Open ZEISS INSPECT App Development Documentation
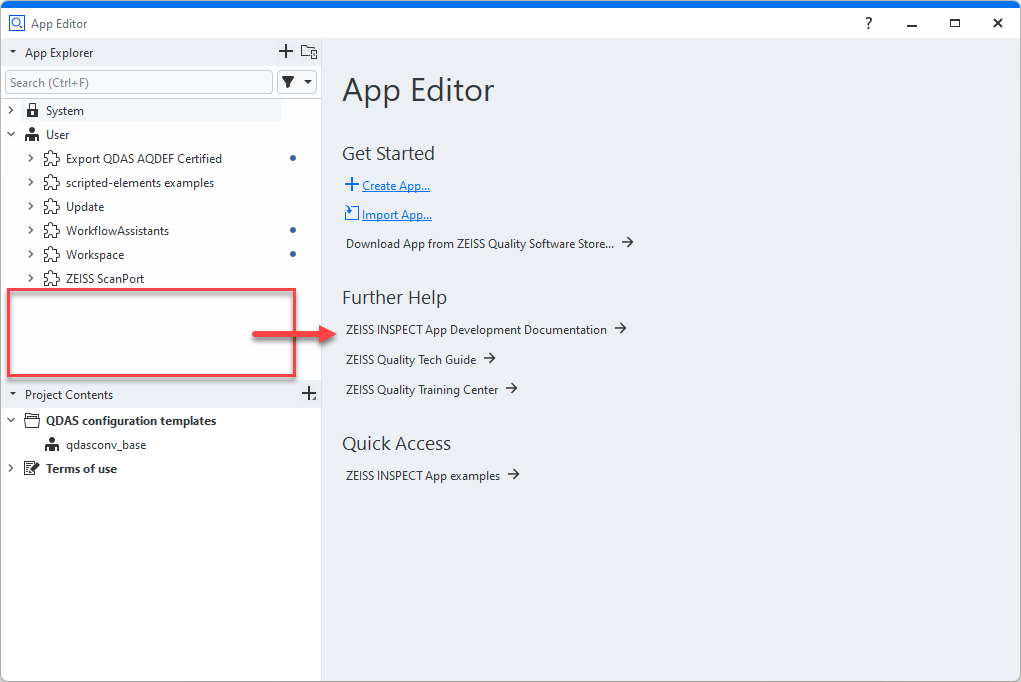Screen dimensions: 1021x682 [477, 329]
